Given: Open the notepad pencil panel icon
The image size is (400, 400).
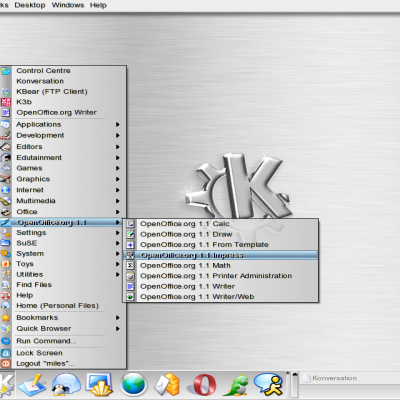Looking at the screenshot, I should click(x=32, y=385).
